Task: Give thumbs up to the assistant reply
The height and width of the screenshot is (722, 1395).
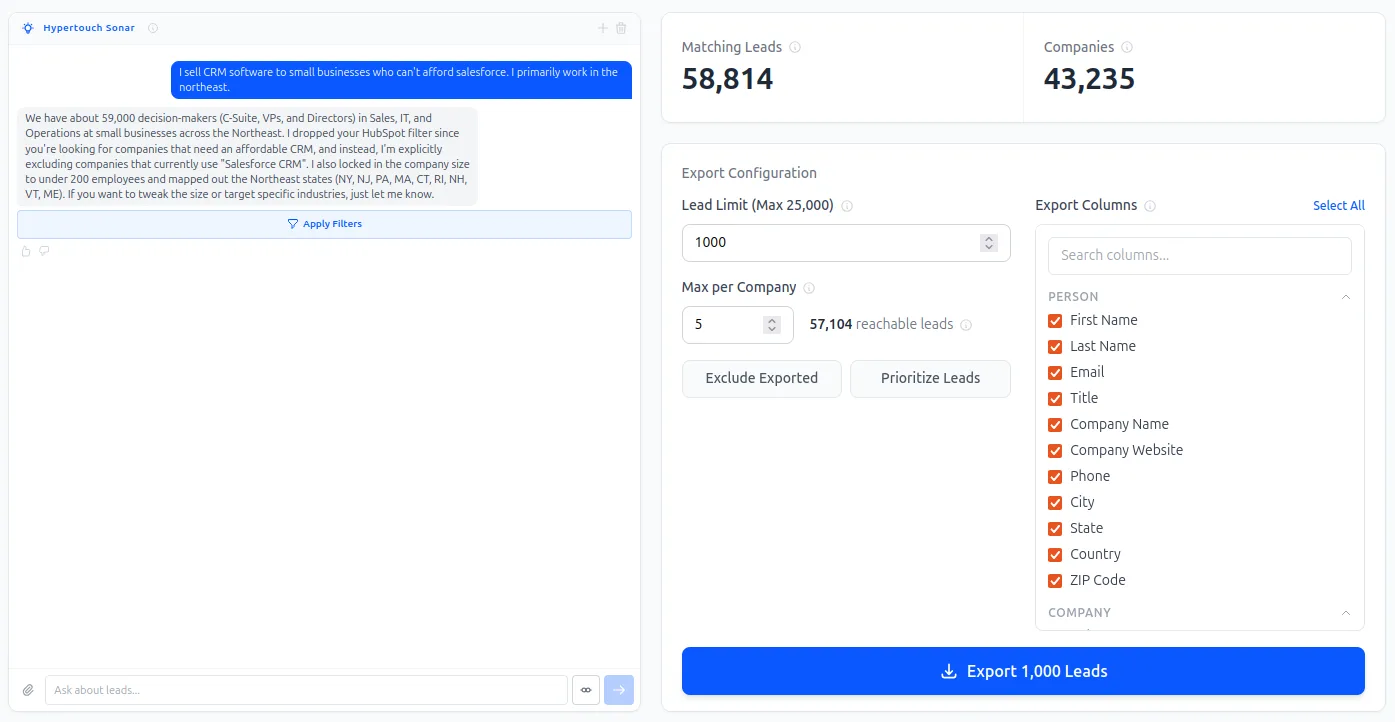Action: [26, 251]
